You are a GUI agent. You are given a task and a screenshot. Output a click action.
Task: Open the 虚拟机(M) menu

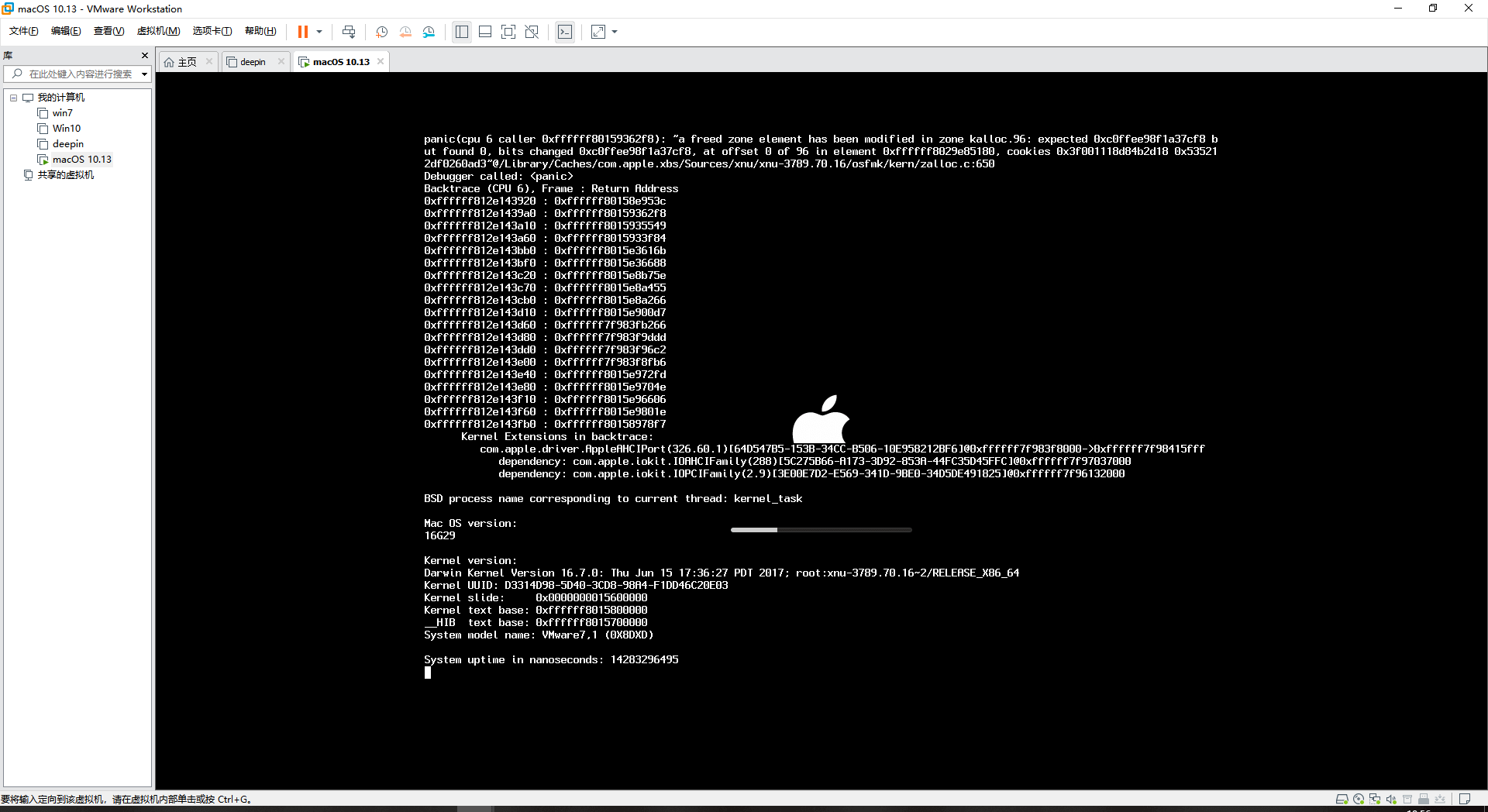click(x=158, y=31)
